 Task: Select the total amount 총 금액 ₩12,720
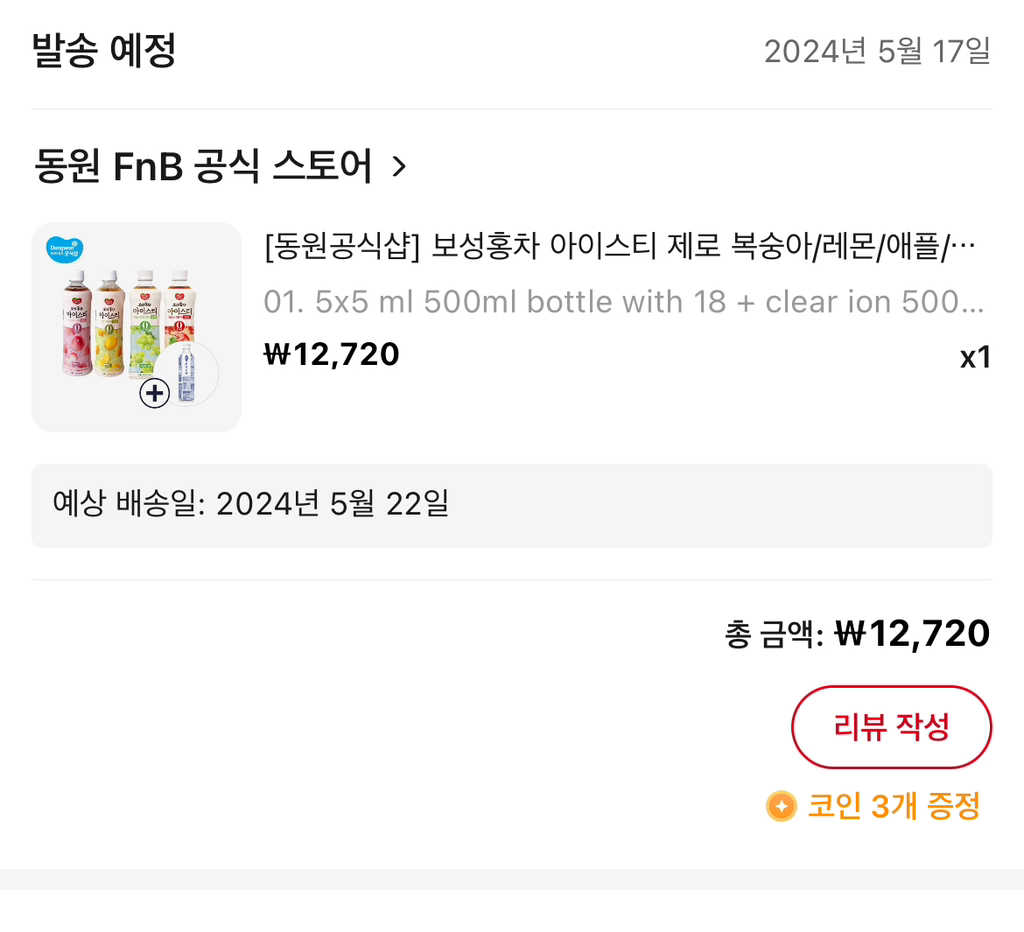[855, 632]
